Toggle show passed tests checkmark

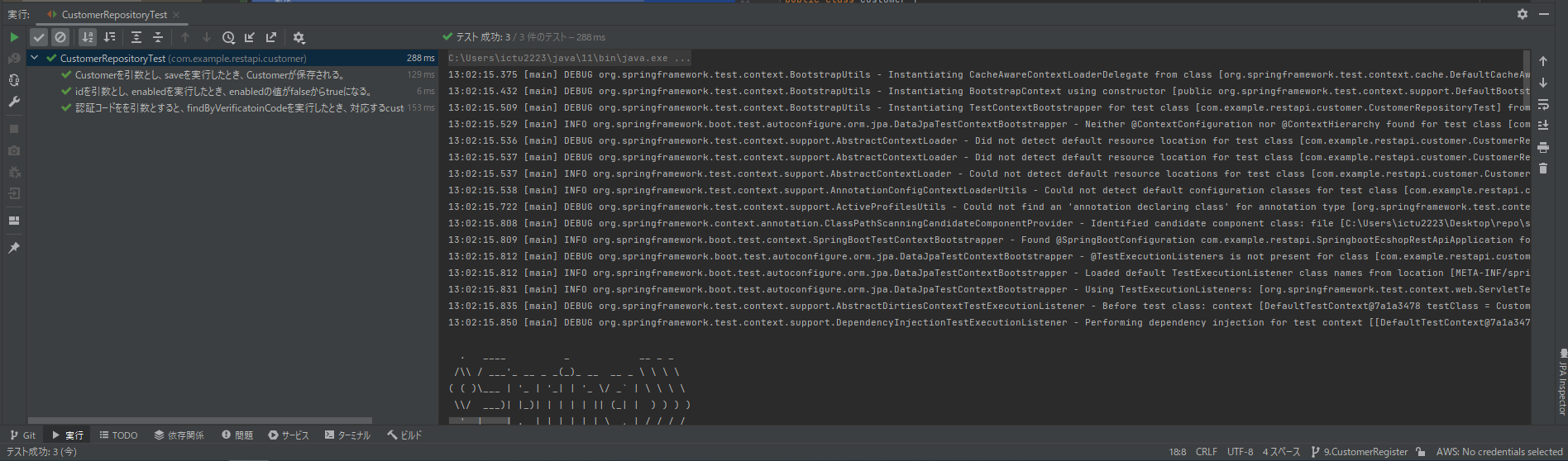pos(39,37)
